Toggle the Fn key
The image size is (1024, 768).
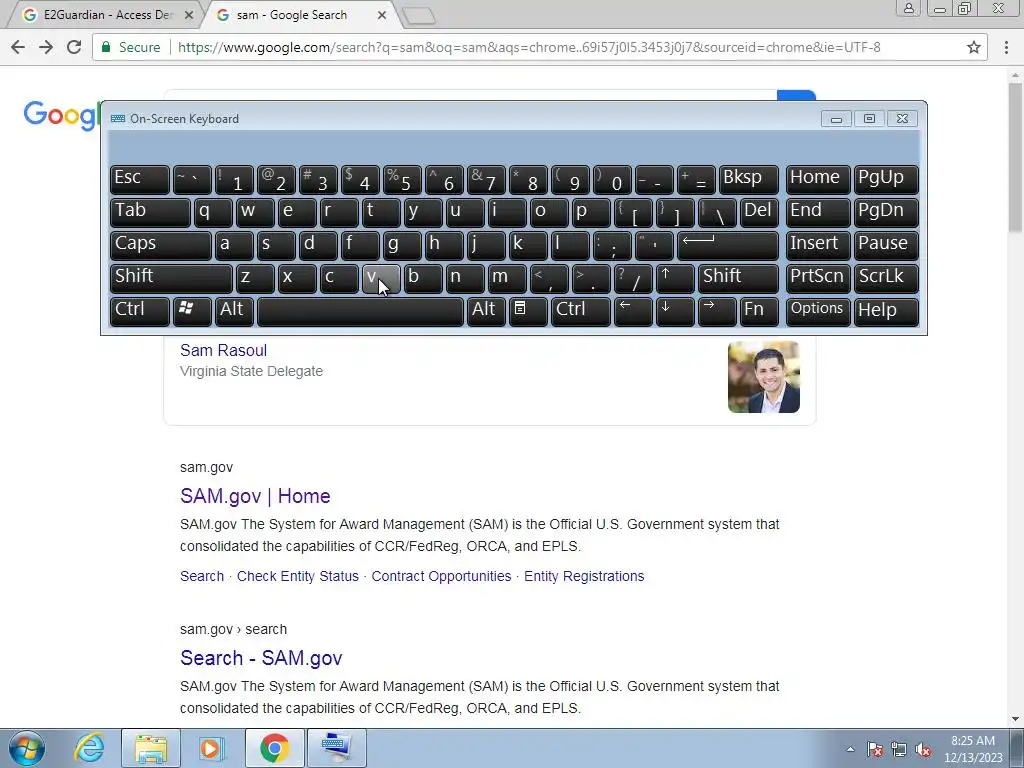[x=759, y=310]
